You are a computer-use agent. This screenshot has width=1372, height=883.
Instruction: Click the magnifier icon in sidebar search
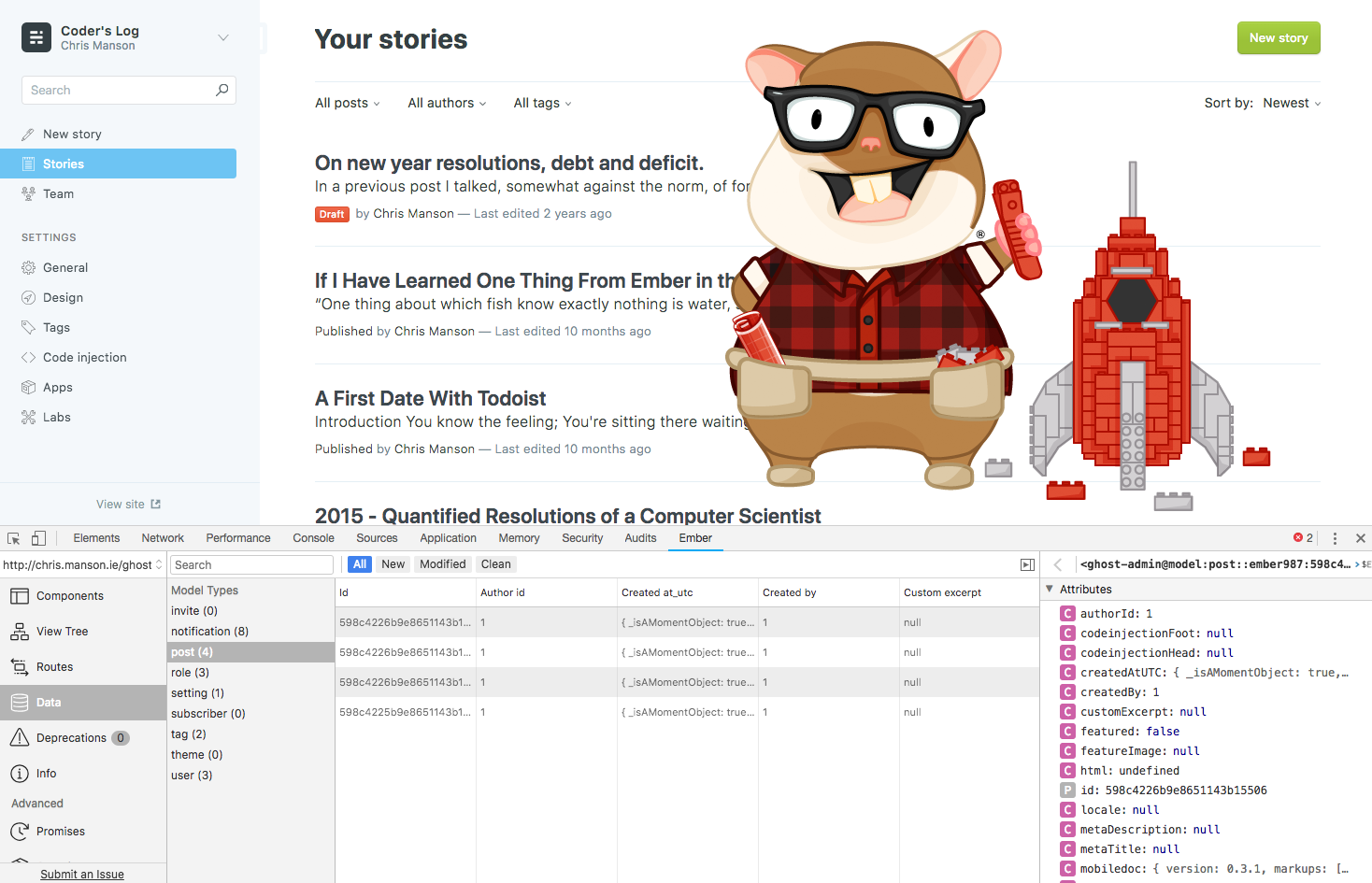point(222,90)
